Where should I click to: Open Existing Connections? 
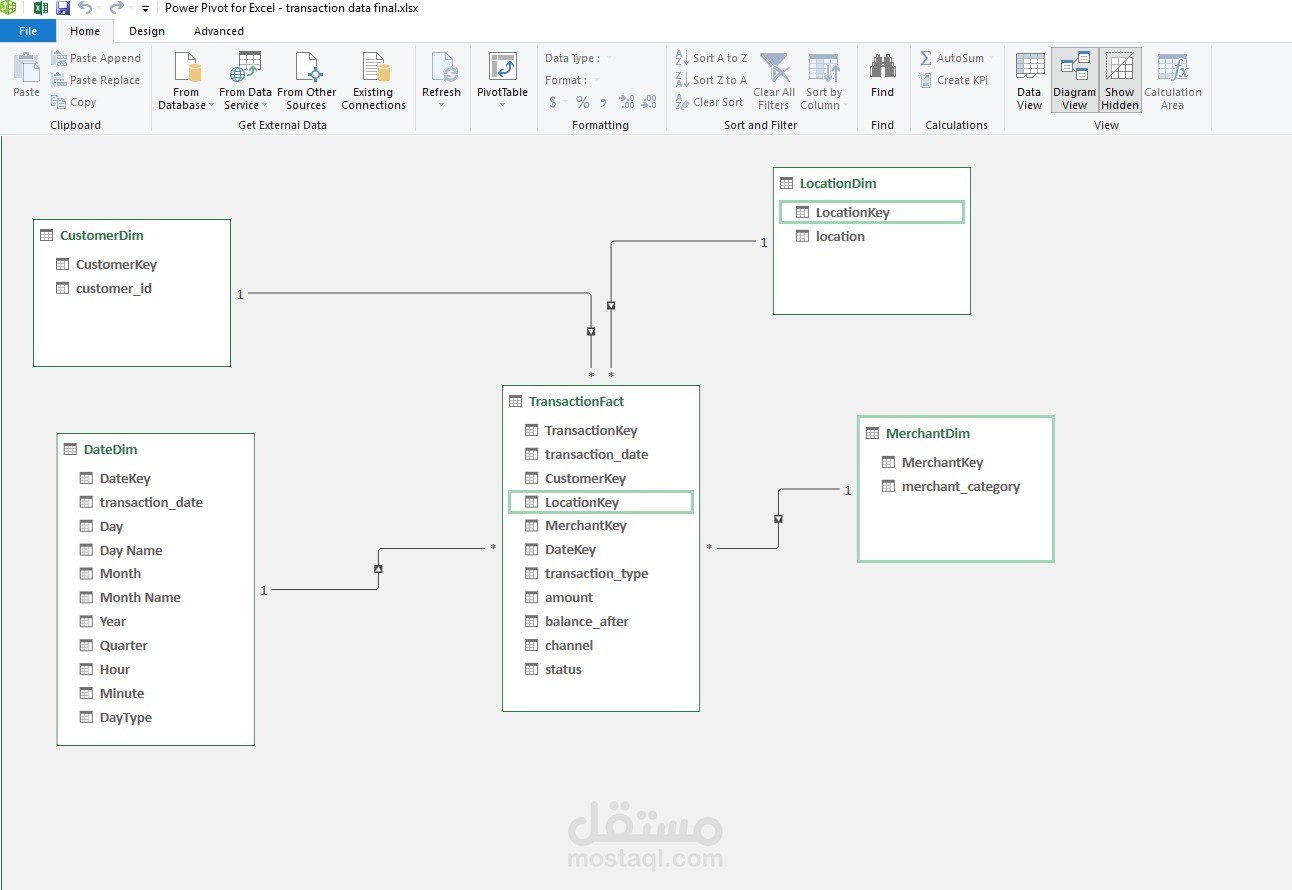(373, 79)
